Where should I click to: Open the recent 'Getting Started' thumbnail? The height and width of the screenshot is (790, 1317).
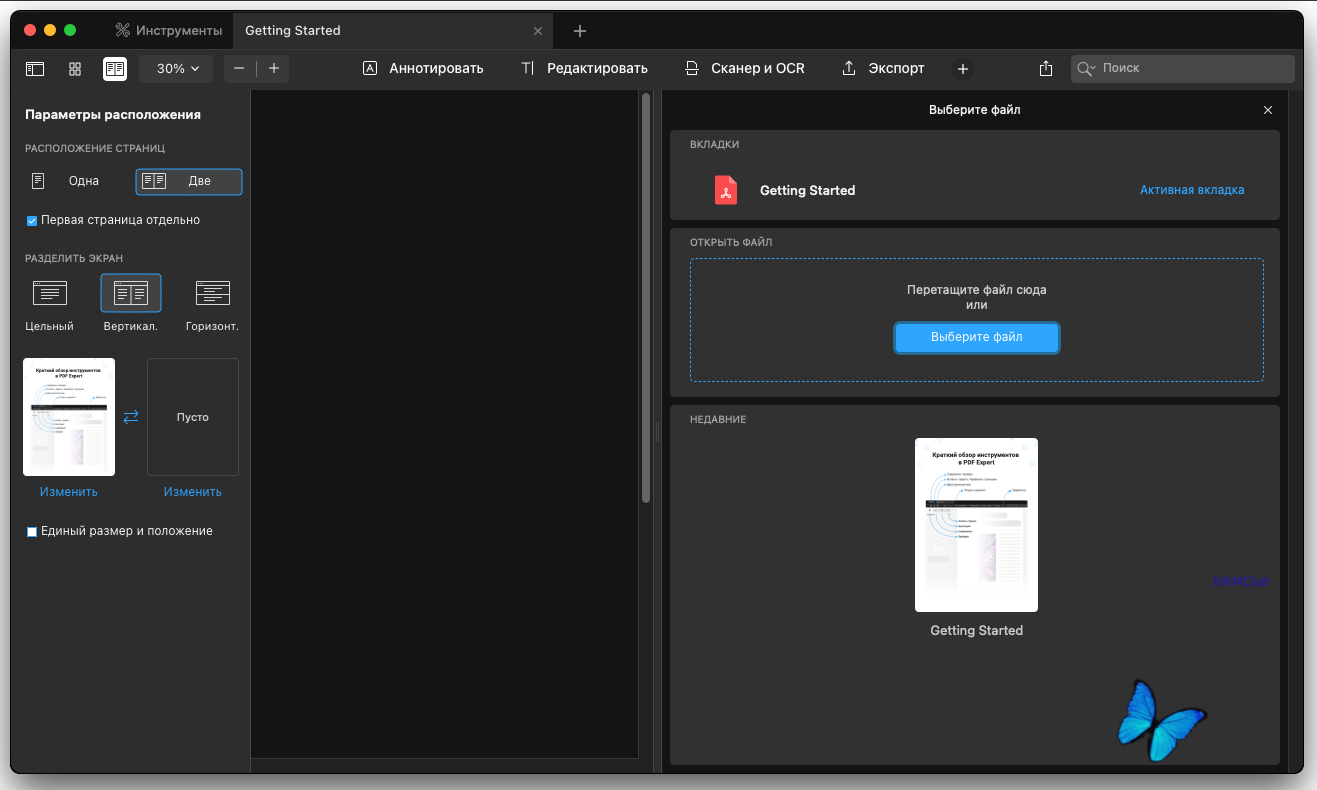point(976,525)
